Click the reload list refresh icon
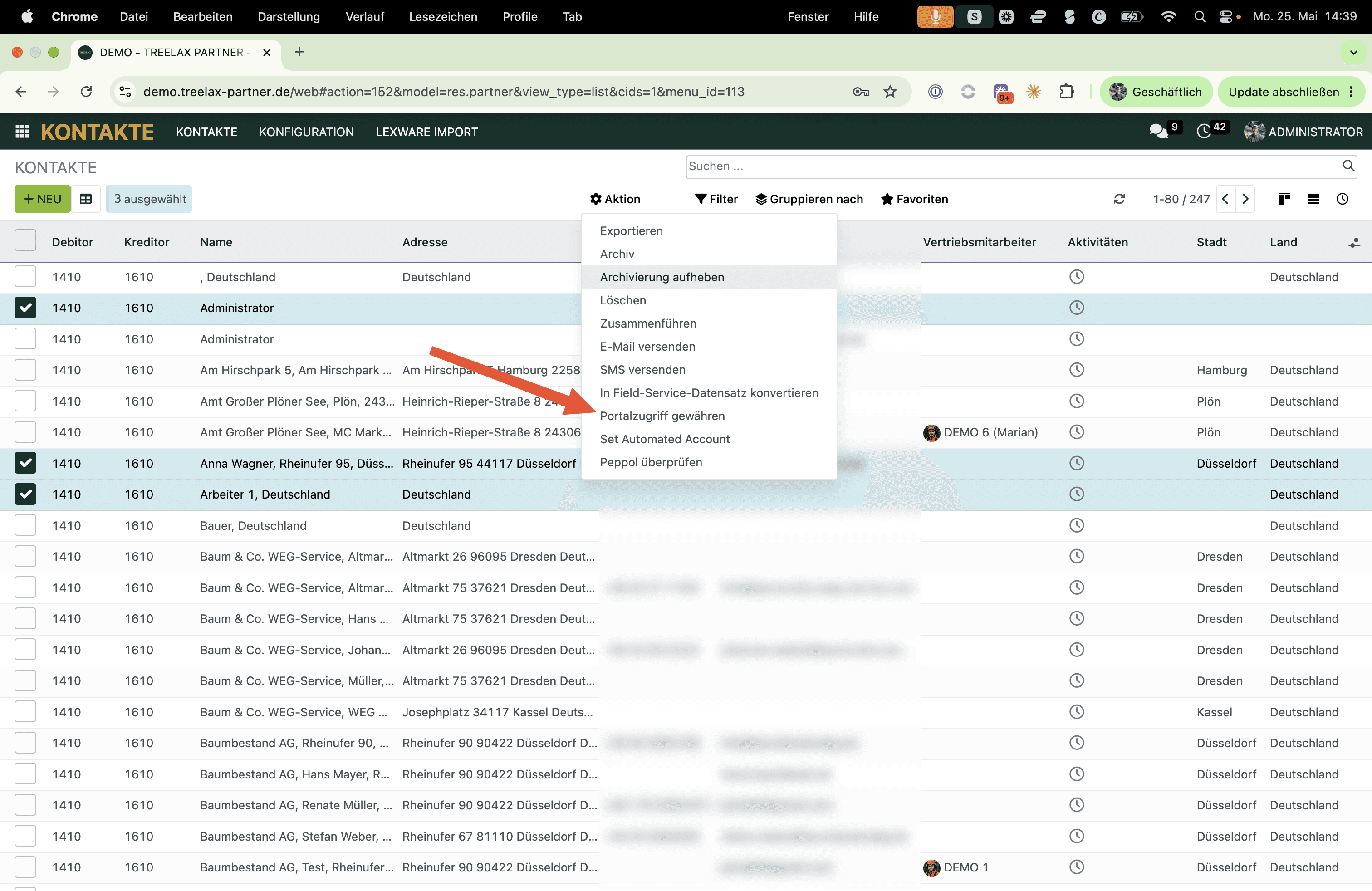1372x891 pixels. coord(1119,199)
